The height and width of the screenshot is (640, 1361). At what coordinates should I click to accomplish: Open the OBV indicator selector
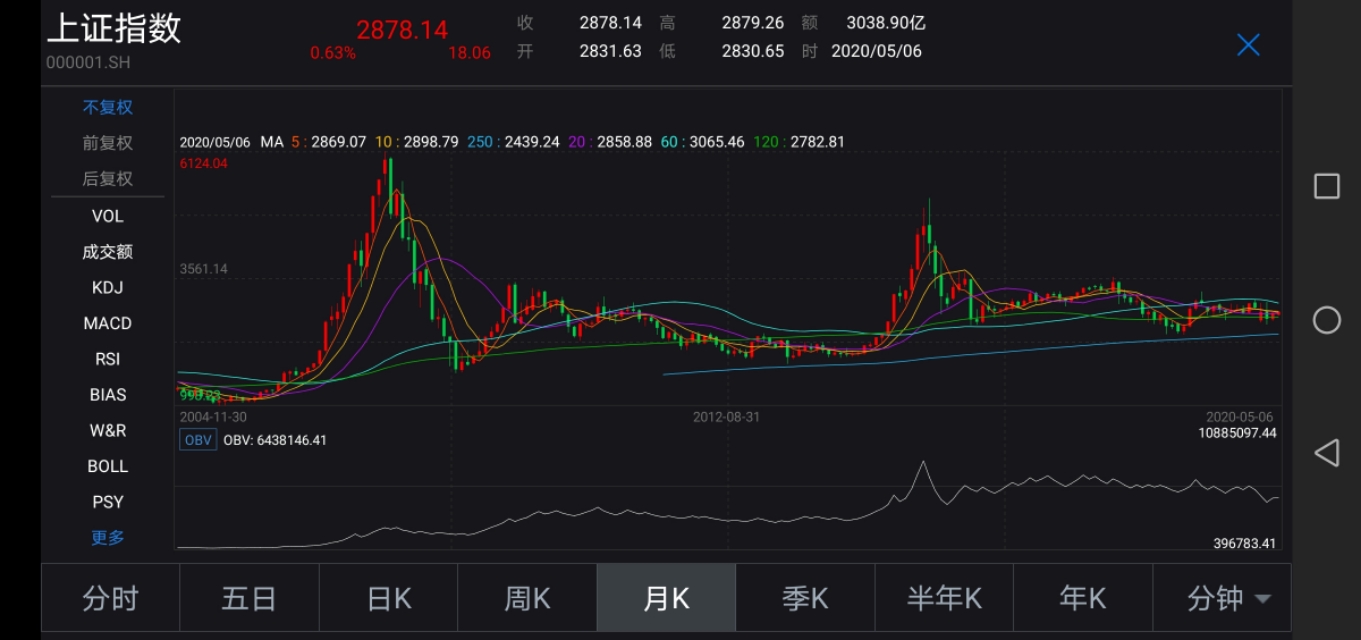tap(198, 439)
